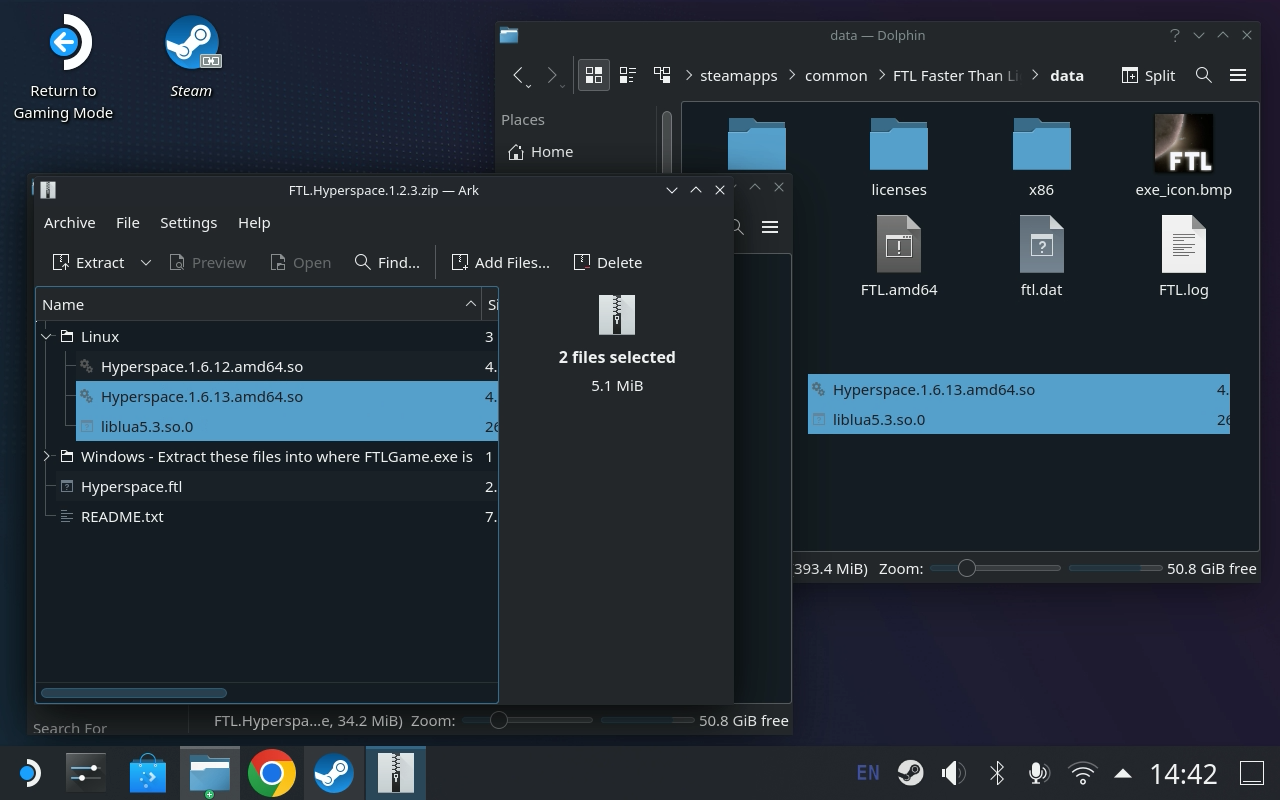Open Google Chrome from the taskbar
Viewport: 1280px width, 800px height.
tap(271, 773)
